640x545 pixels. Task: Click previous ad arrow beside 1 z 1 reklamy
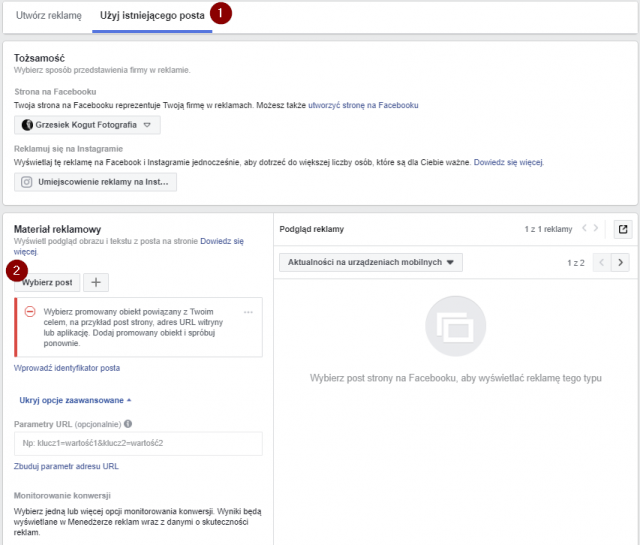click(584, 229)
